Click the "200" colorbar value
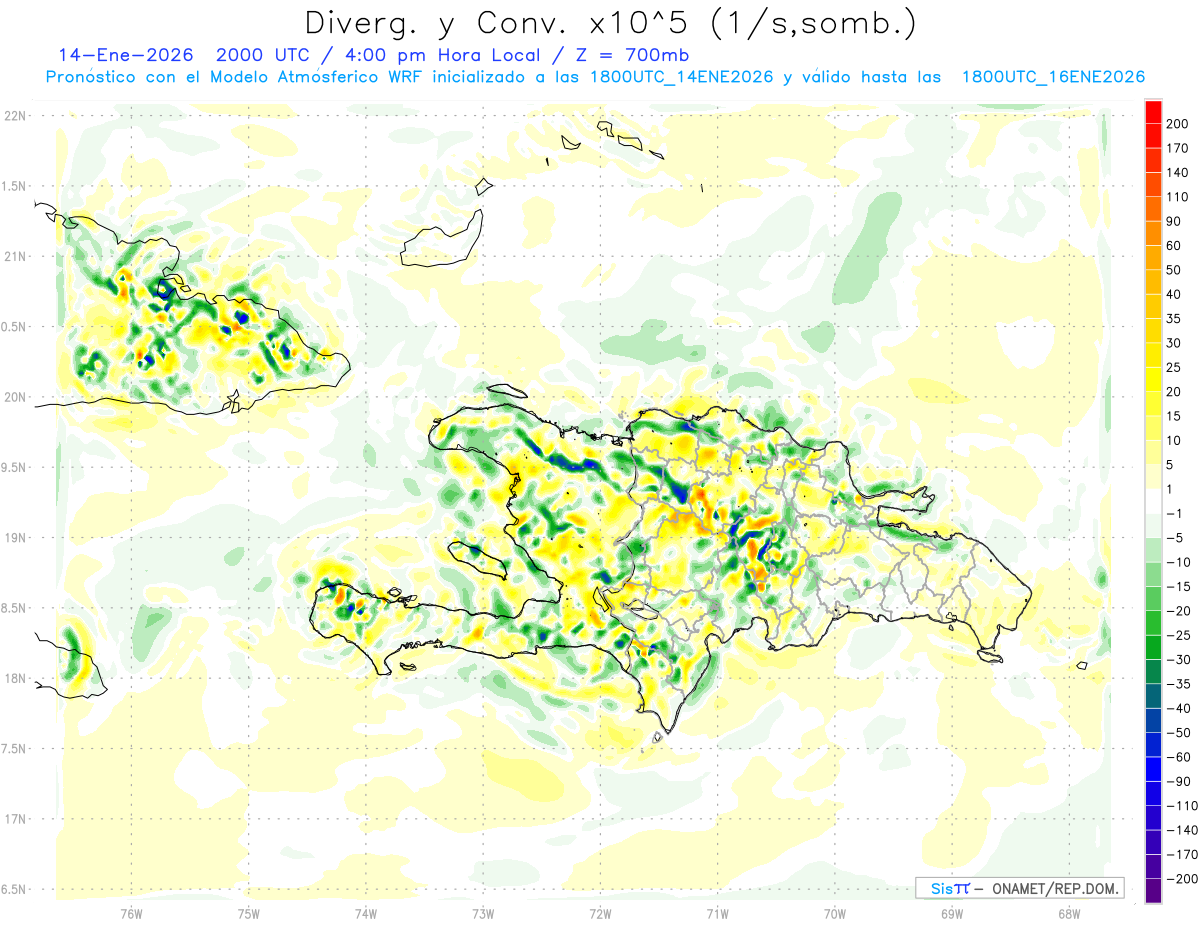This screenshot has width=1200, height=927. 1178,124
